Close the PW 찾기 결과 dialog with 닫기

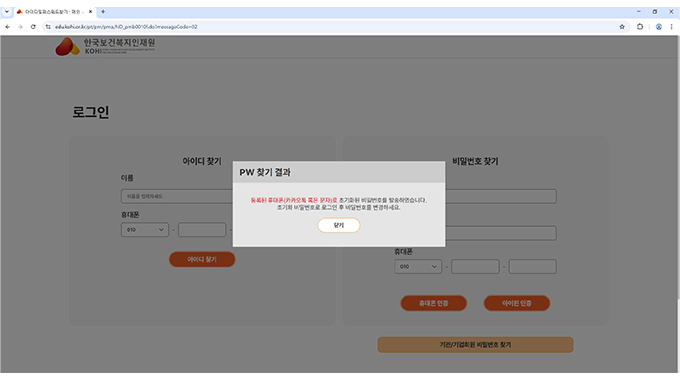(339, 225)
